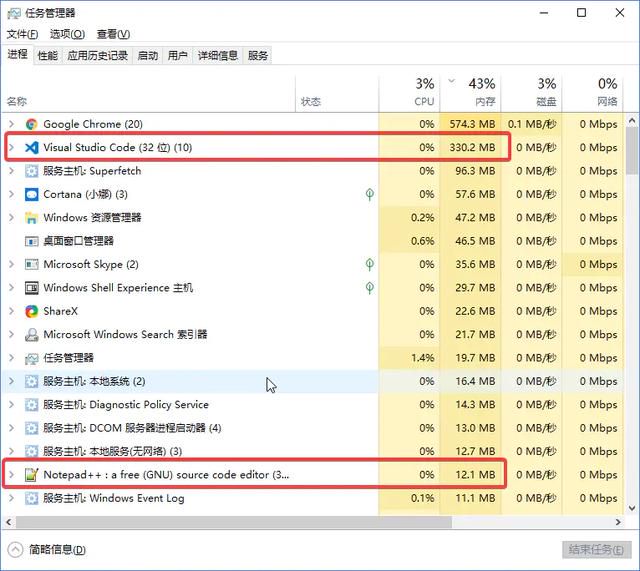The image size is (640, 571).
Task: Click the 结束任务(E) button
Action: pos(596,550)
